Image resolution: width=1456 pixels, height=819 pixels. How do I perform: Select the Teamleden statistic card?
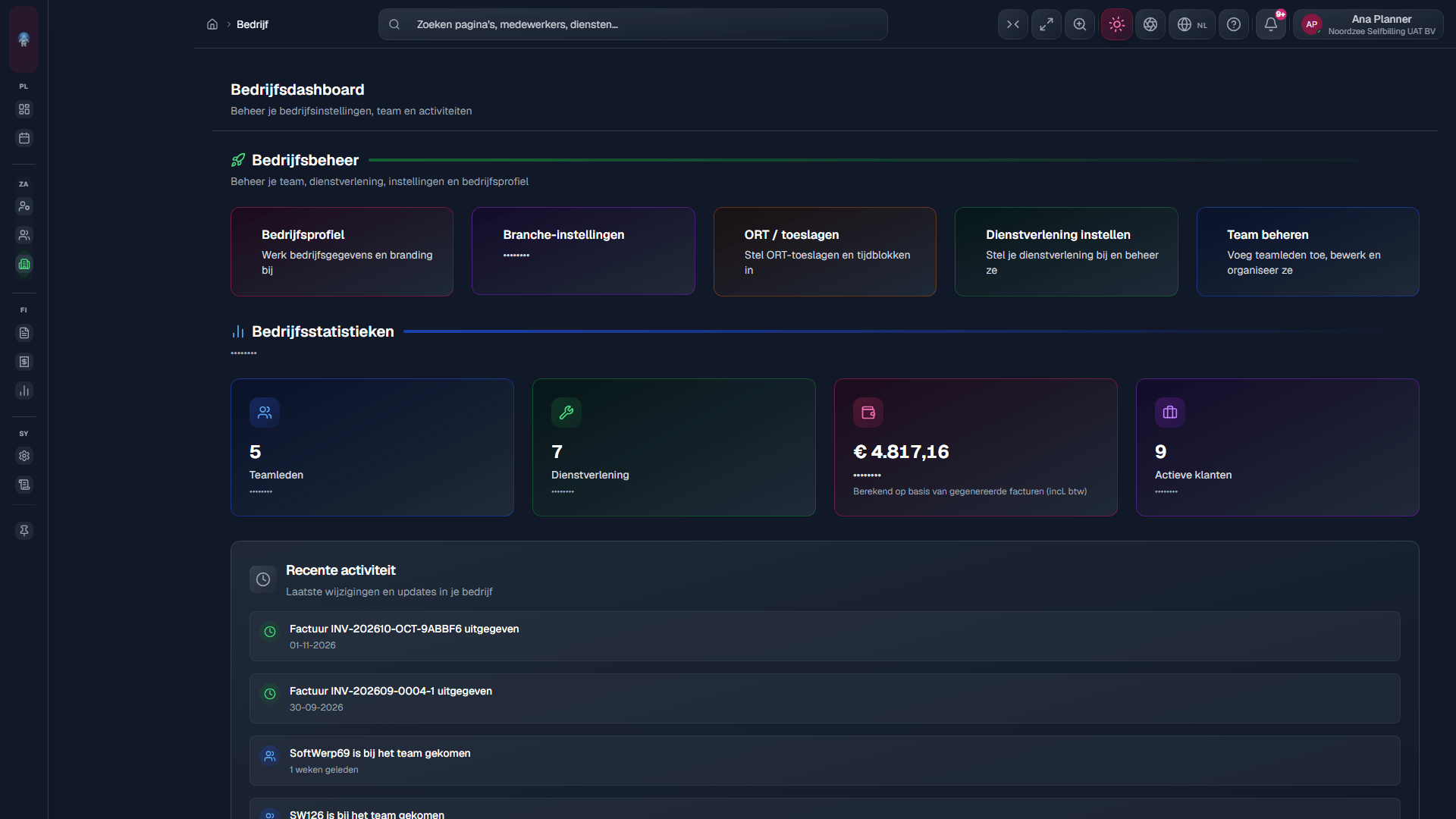point(372,447)
